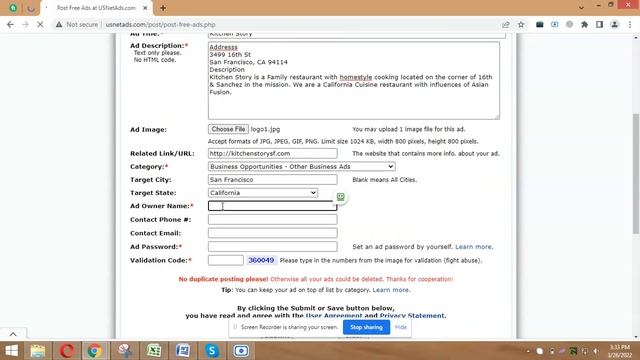Open the Opera browser from the taskbar
640x360 pixels.
pos(67,351)
